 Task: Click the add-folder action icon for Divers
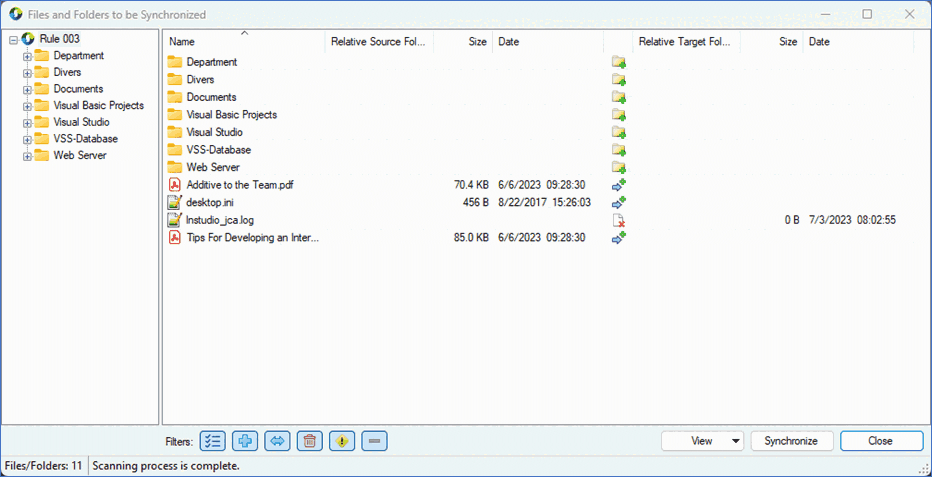(619, 80)
